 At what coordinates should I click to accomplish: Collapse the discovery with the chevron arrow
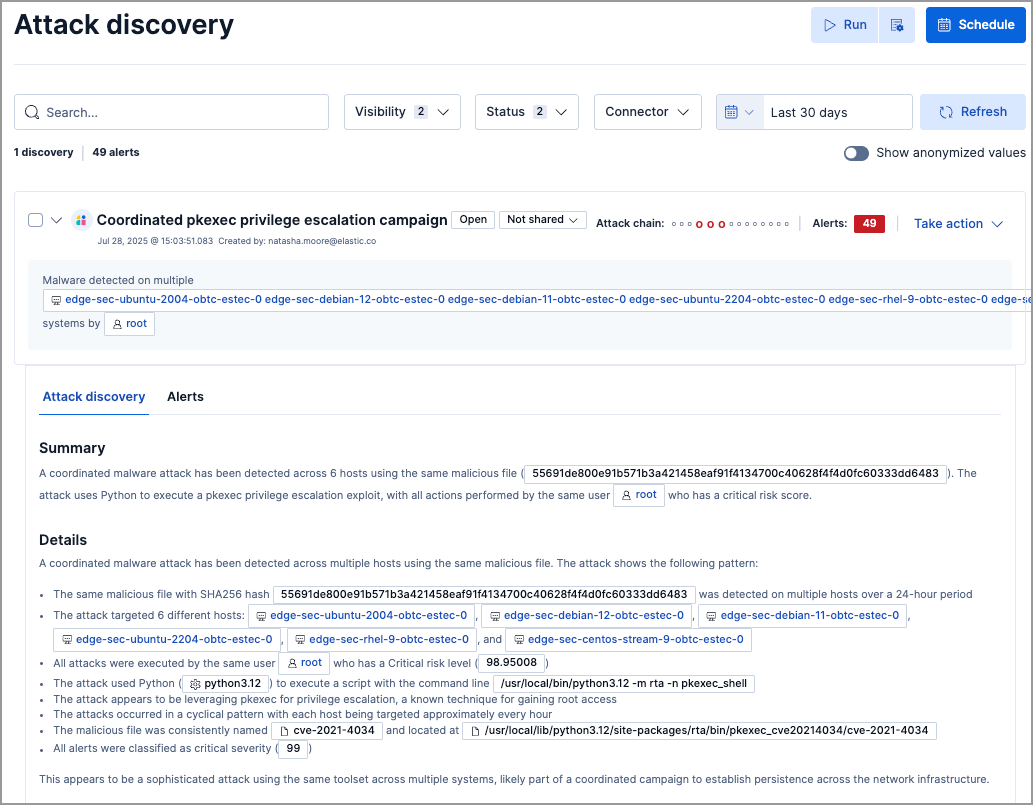coord(57,219)
